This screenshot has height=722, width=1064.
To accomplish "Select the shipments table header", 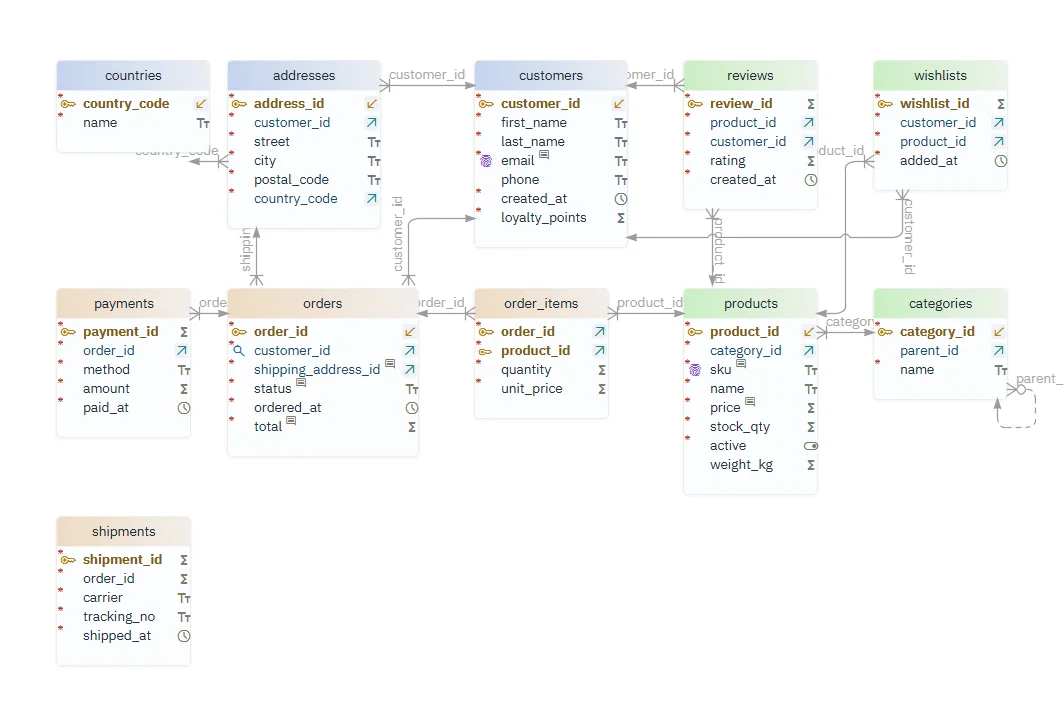I will coord(124,531).
